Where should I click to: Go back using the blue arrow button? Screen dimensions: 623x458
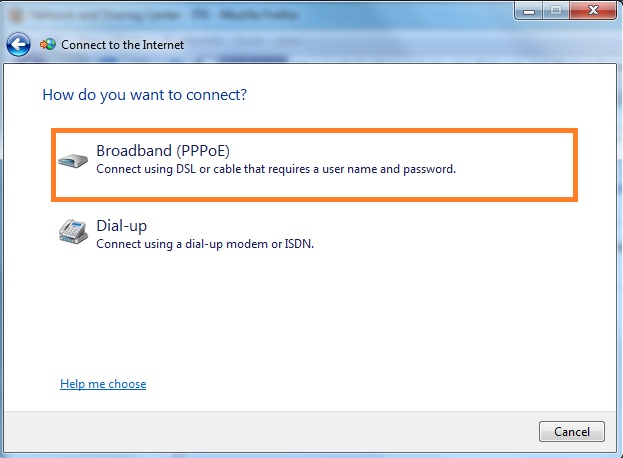coord(18,44)
